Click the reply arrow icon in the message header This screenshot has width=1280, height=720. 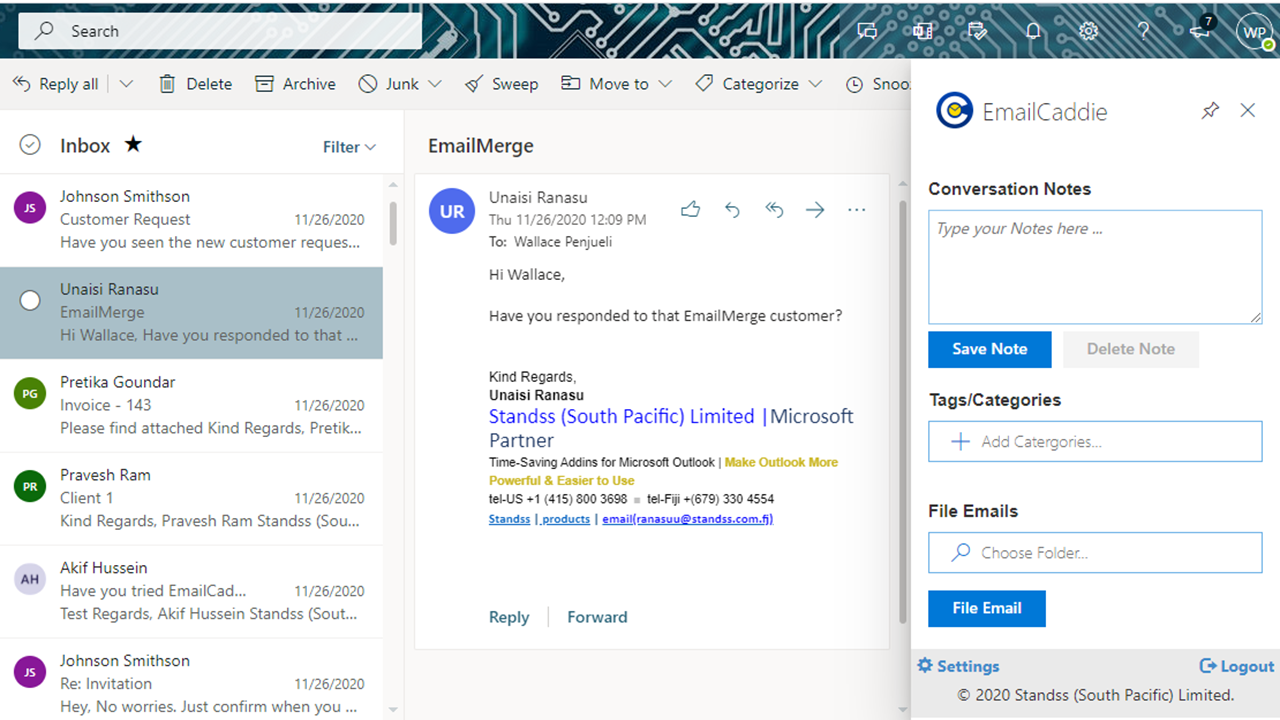click(732, 210)
